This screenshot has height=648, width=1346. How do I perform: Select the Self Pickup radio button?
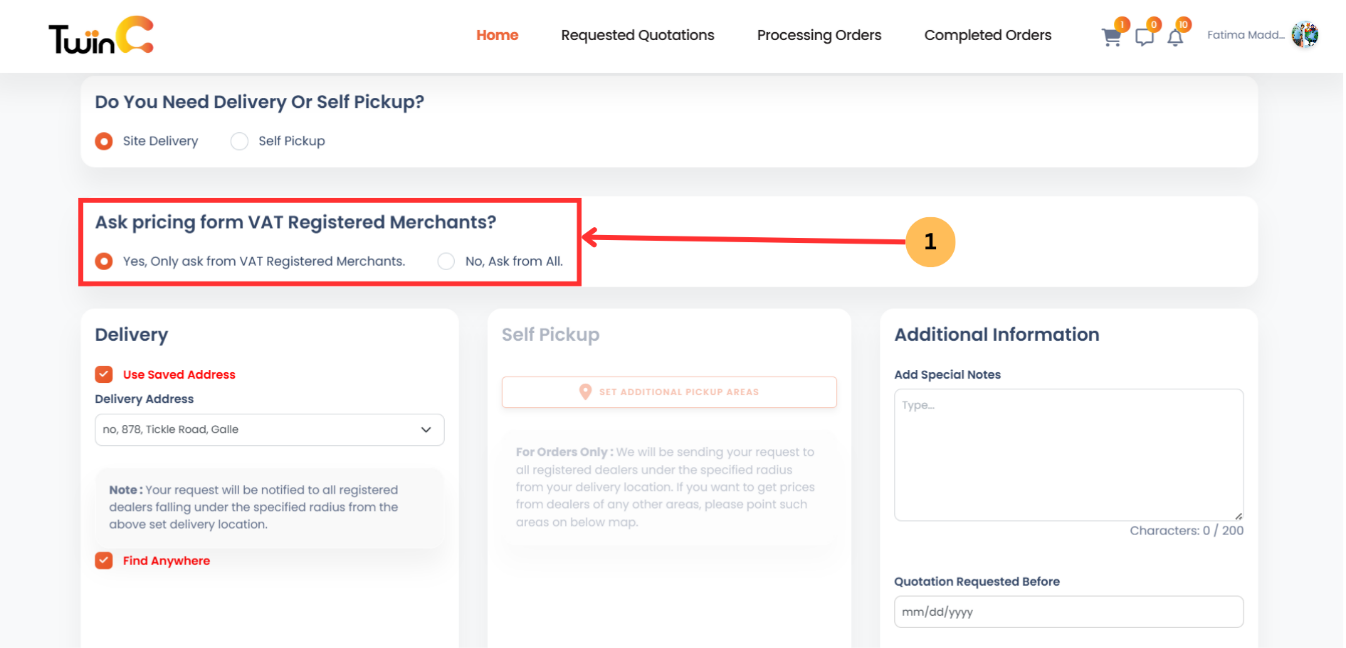coord(239,141)
